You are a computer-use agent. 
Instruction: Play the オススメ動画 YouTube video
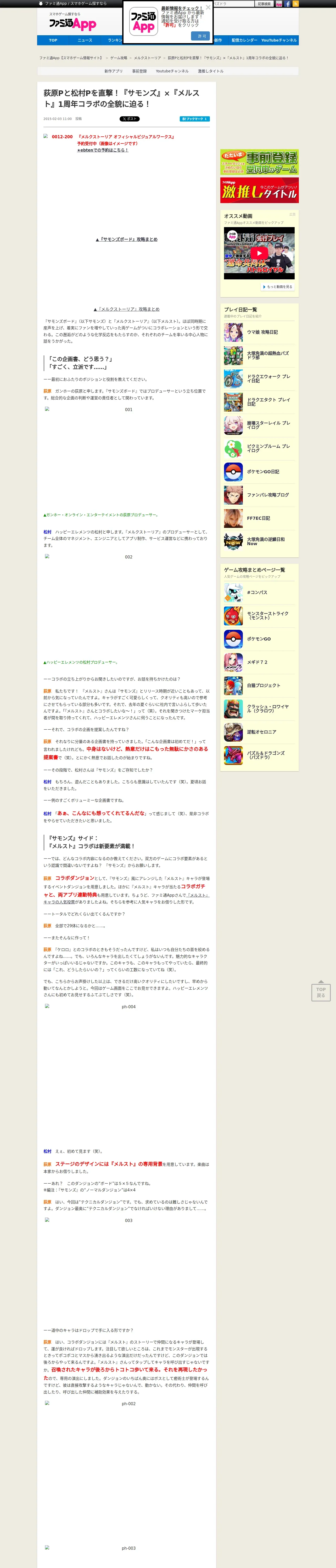click(x=259, y=253)
